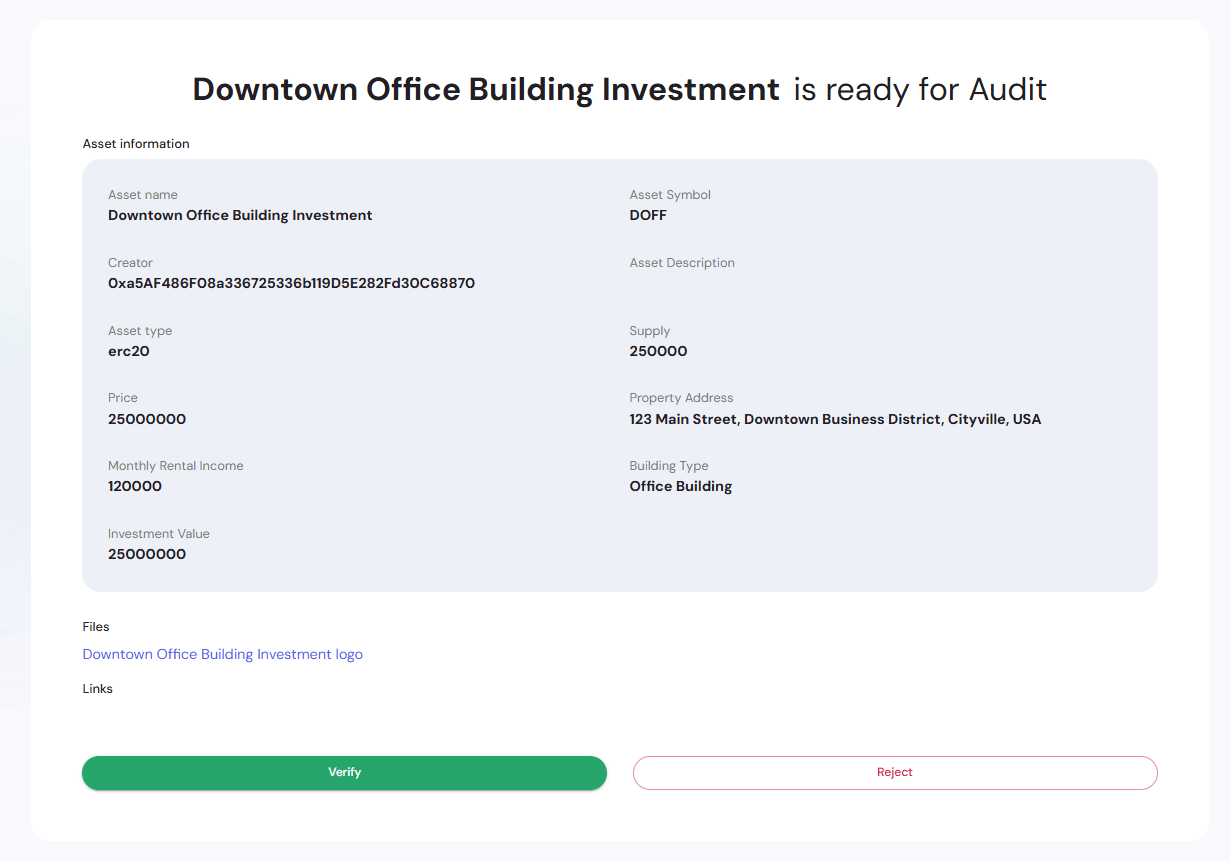Click the Files section heading
This screenshot has width=1230, height=861.
(x=96, y=627)
